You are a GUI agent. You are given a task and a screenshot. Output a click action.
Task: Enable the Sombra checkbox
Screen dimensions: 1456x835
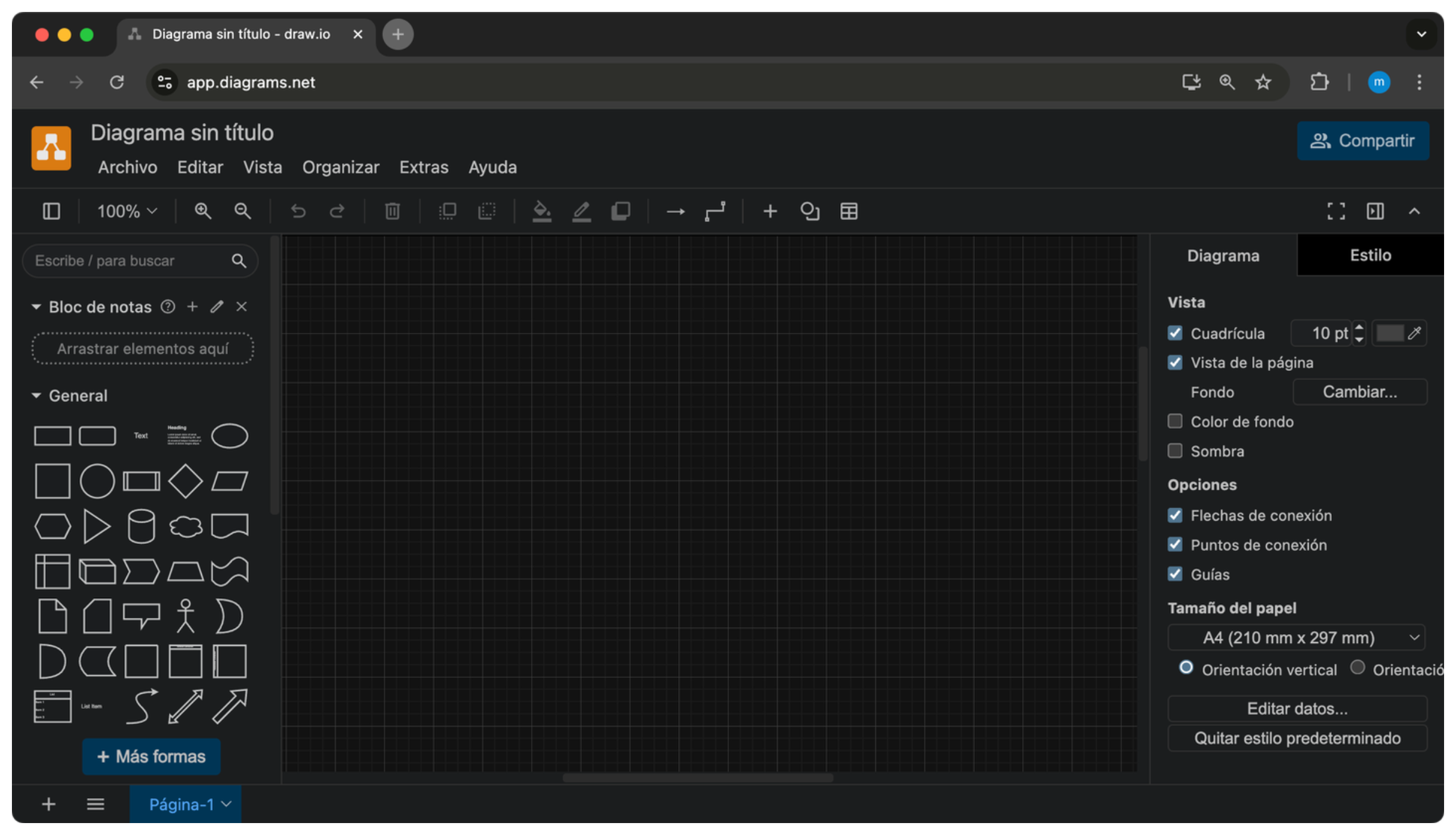1176,451
